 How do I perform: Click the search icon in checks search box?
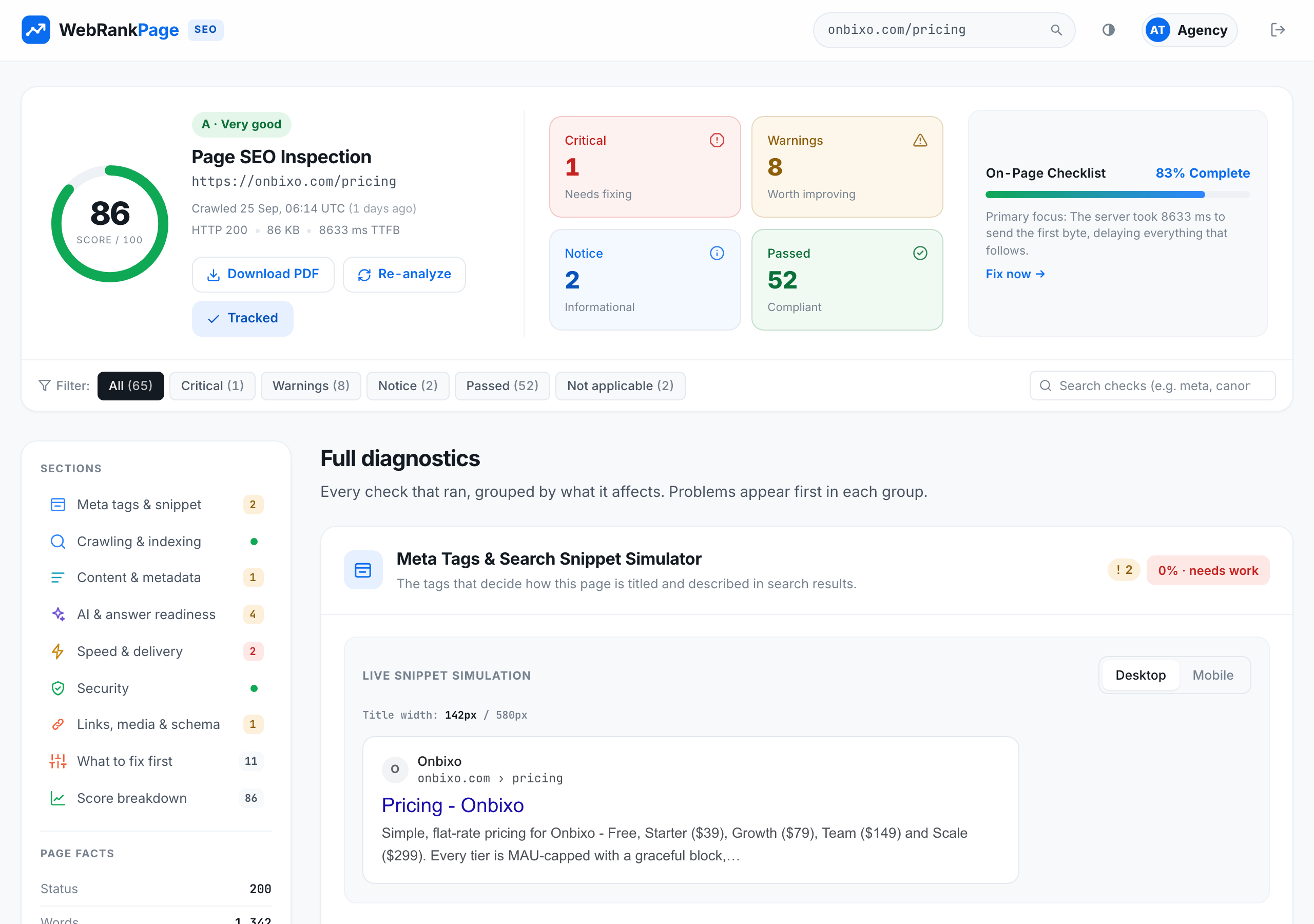click(1045, 386)
